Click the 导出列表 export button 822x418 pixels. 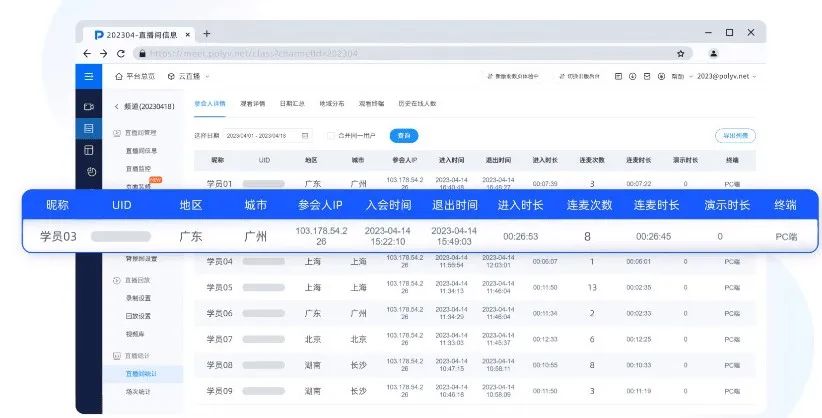pyautogui.click(x=735, y=135)
